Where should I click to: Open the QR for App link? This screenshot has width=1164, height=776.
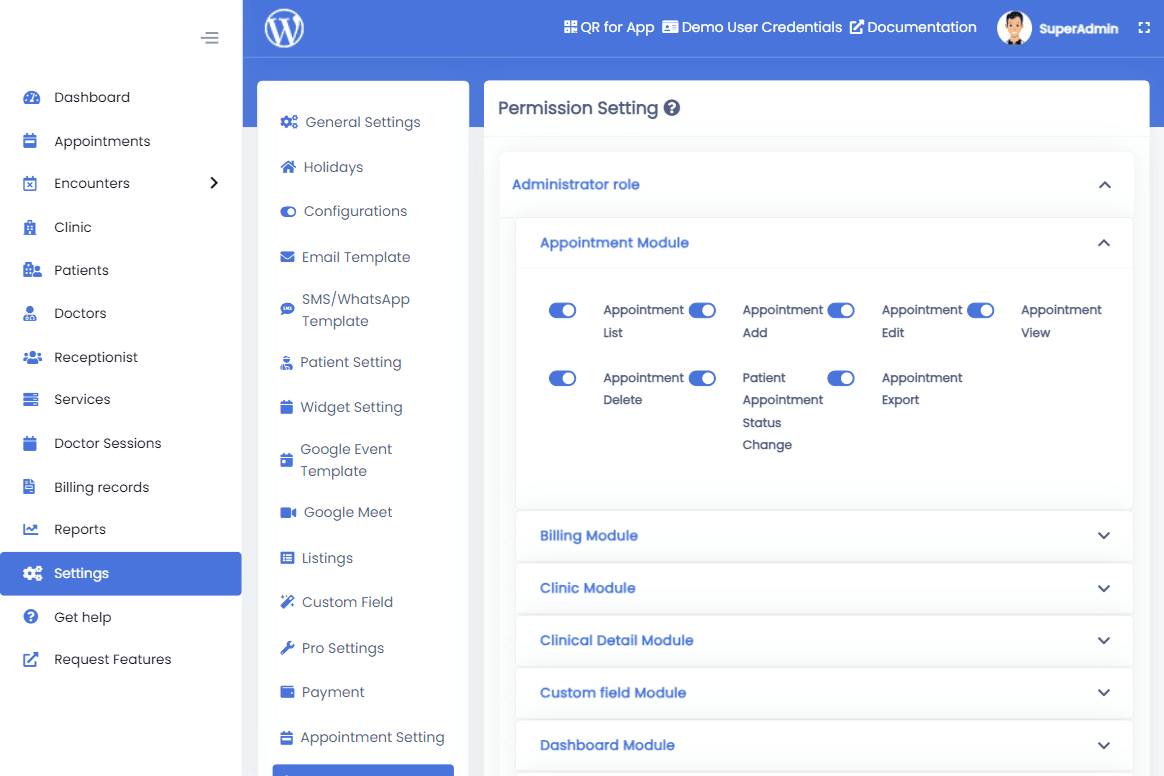click(609, 27)
